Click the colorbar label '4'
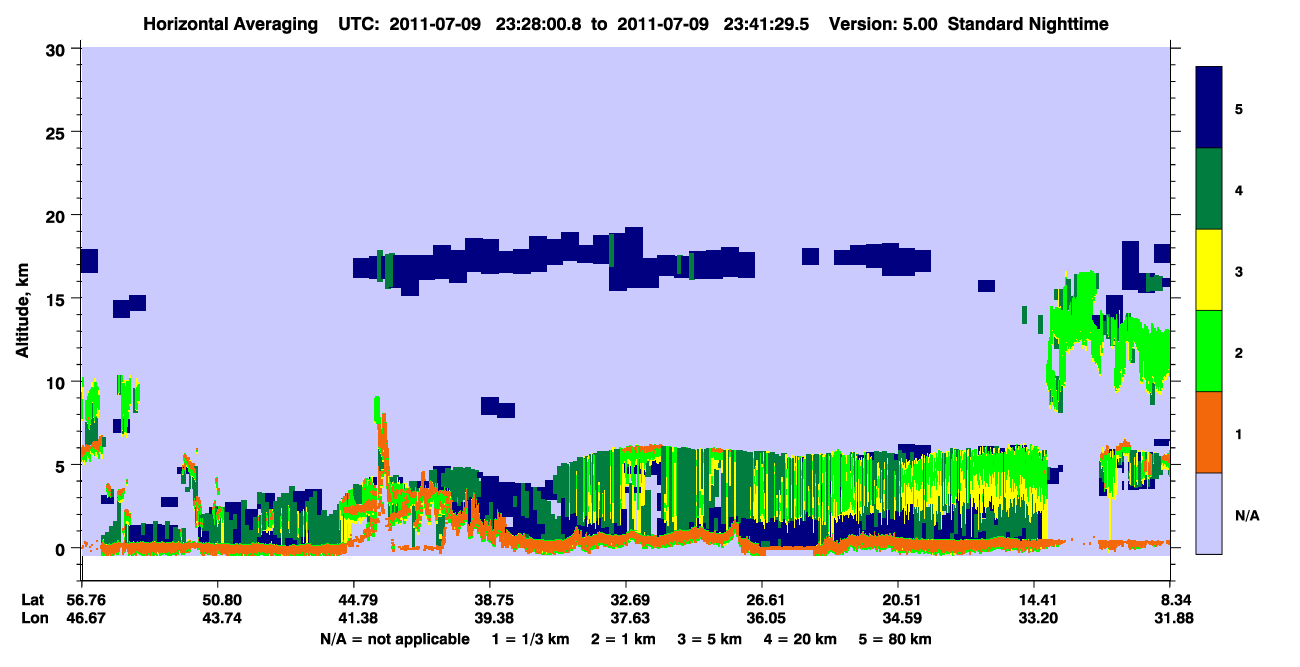The width and height of the screenshot is (1300, 667). point(1239,189)
